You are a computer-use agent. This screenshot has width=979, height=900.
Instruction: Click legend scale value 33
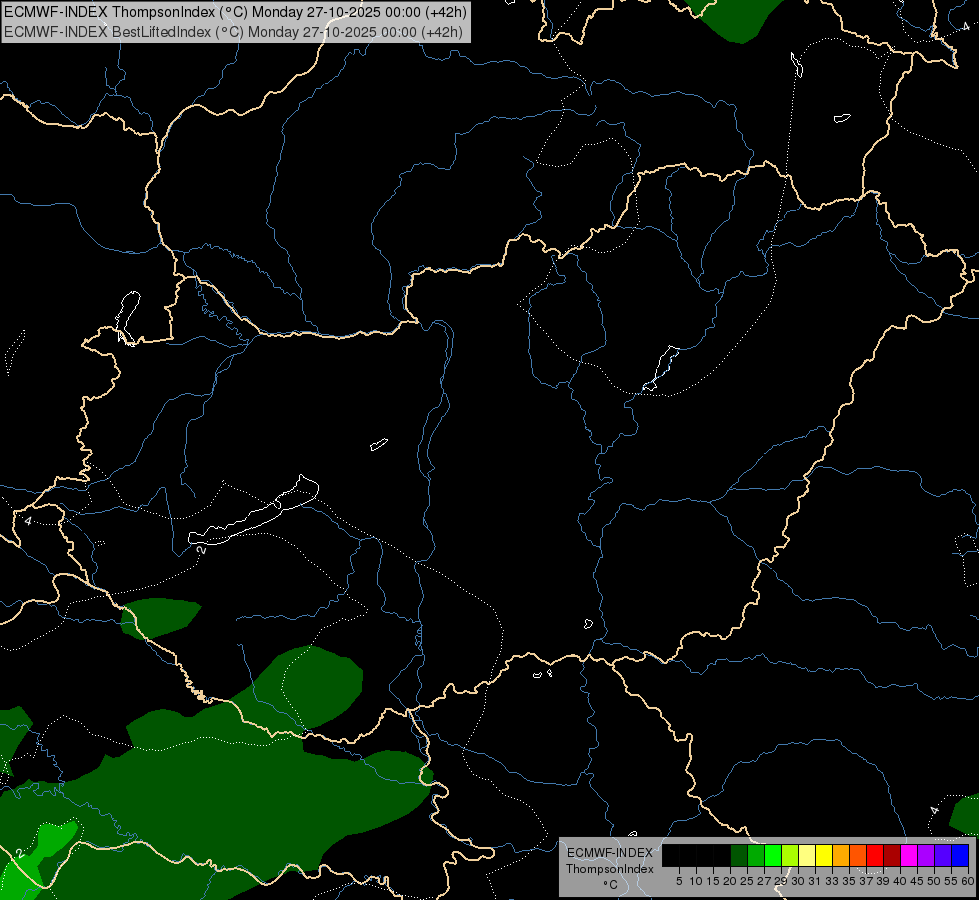(x=832, y=881)
